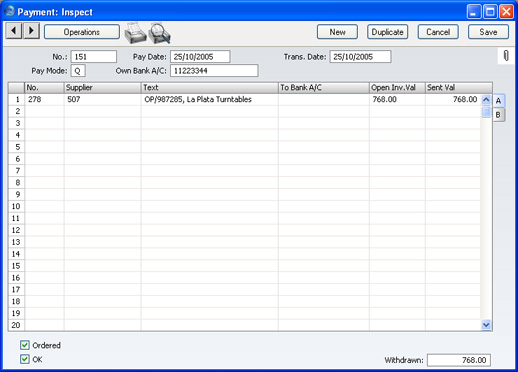
Task: Click the Trans. Date field
Action: click(x=360, y=57)
